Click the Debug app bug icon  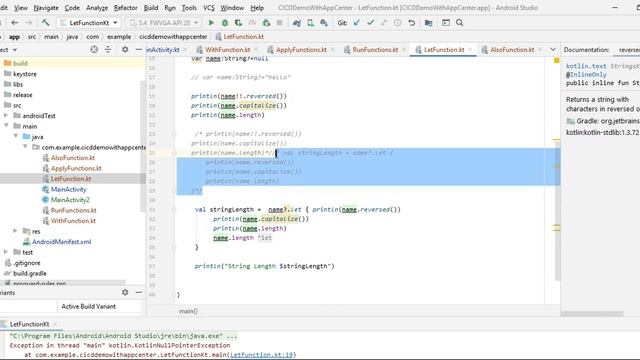[224, 23]
